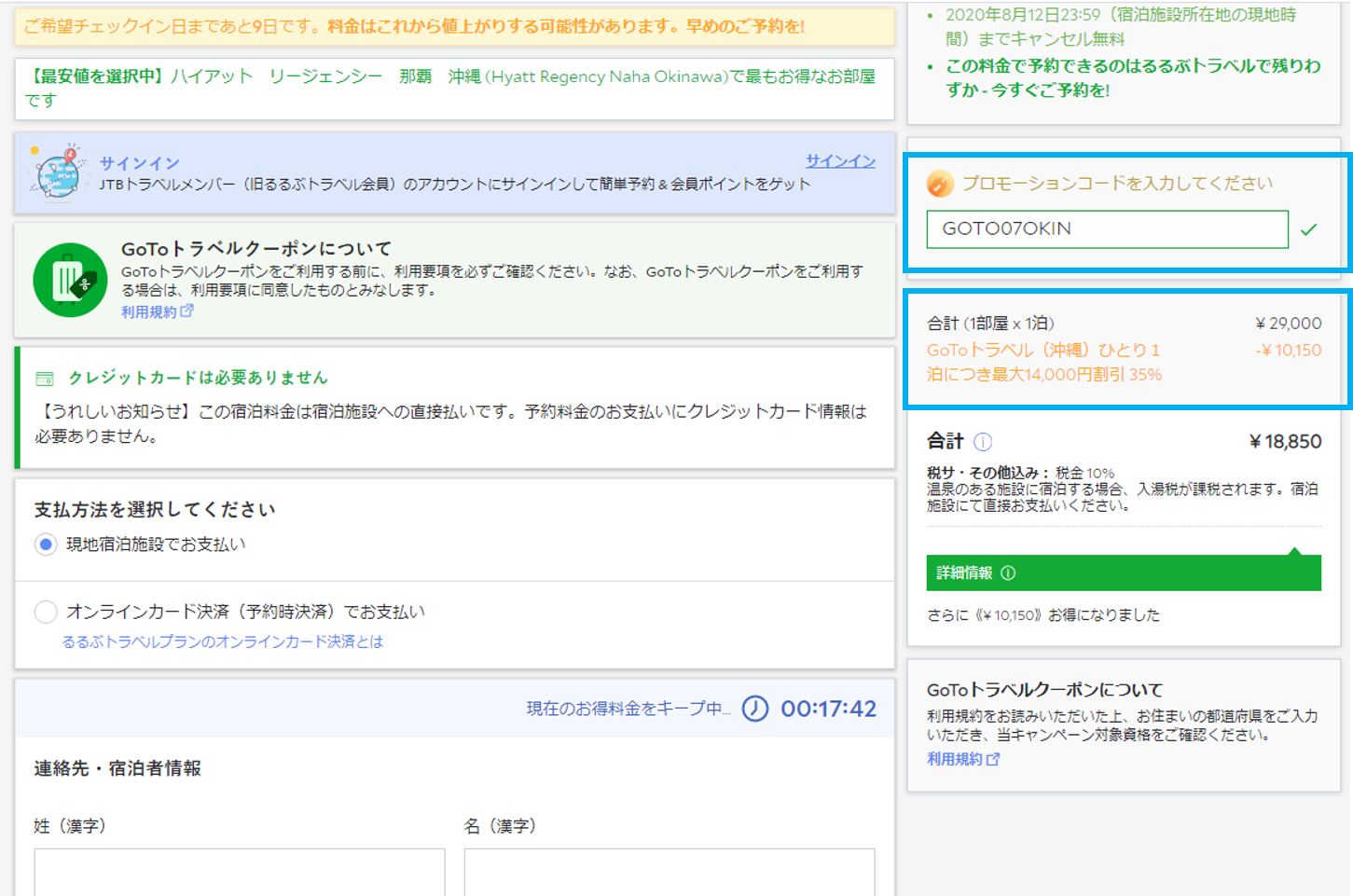Image resolution: width=1353 pixels, height=896 pixels.
Task: Click the clock icon beside the 00:17:42 countdown
Action: pos(757,710)
